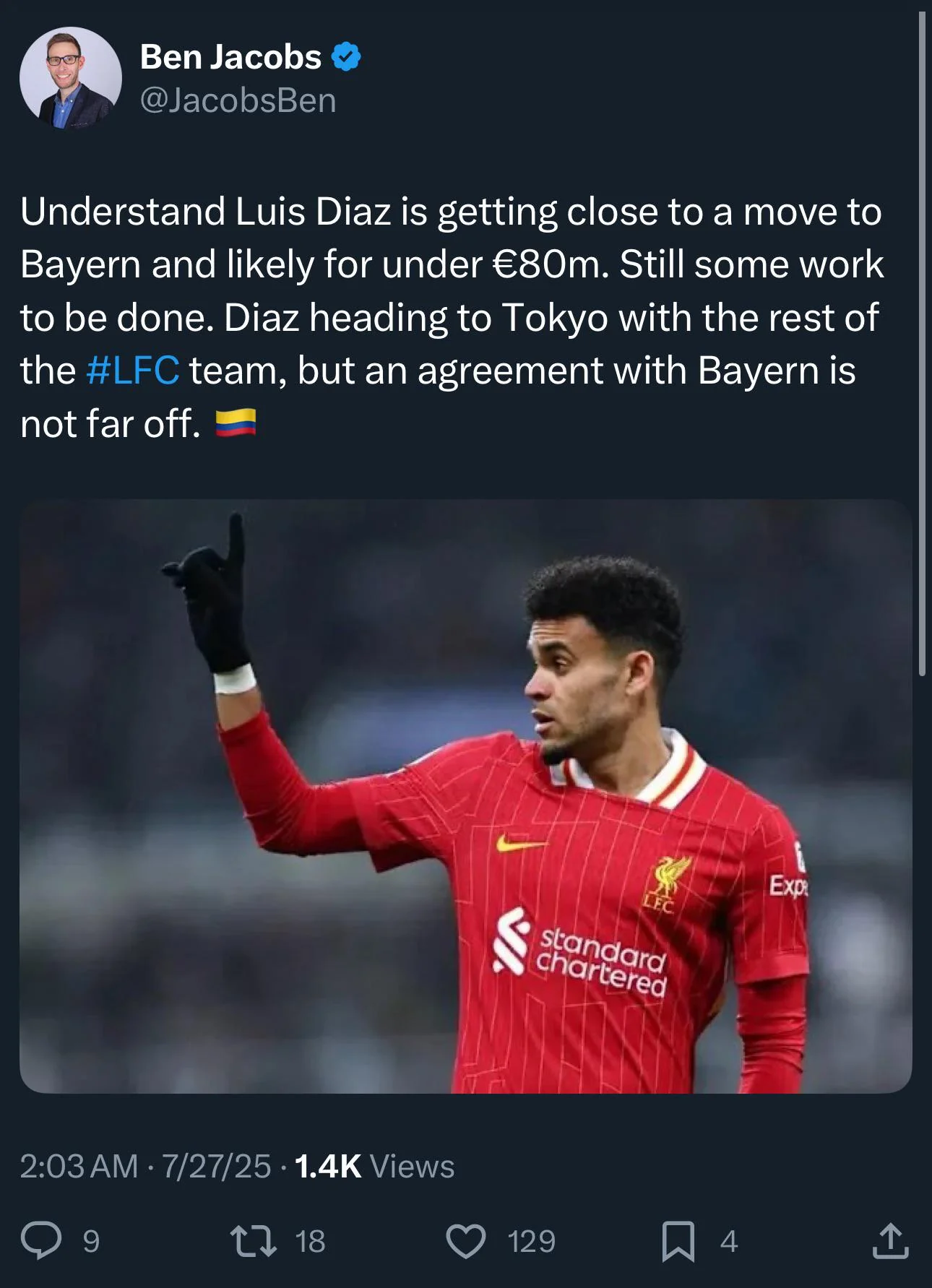Tap the Colombian flag emoji
The height and width of the screenshot is (1288, 932).
(236, 423)
